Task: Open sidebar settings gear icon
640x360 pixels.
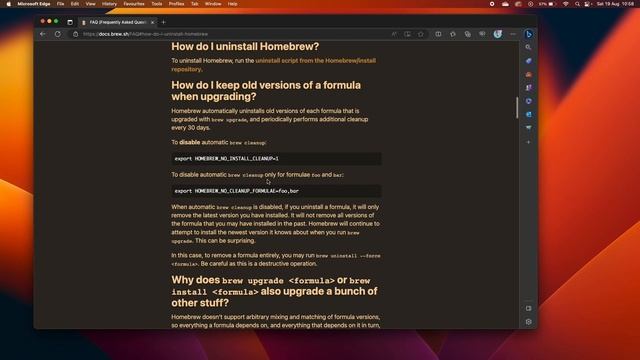Action: [x=528, y=322]
